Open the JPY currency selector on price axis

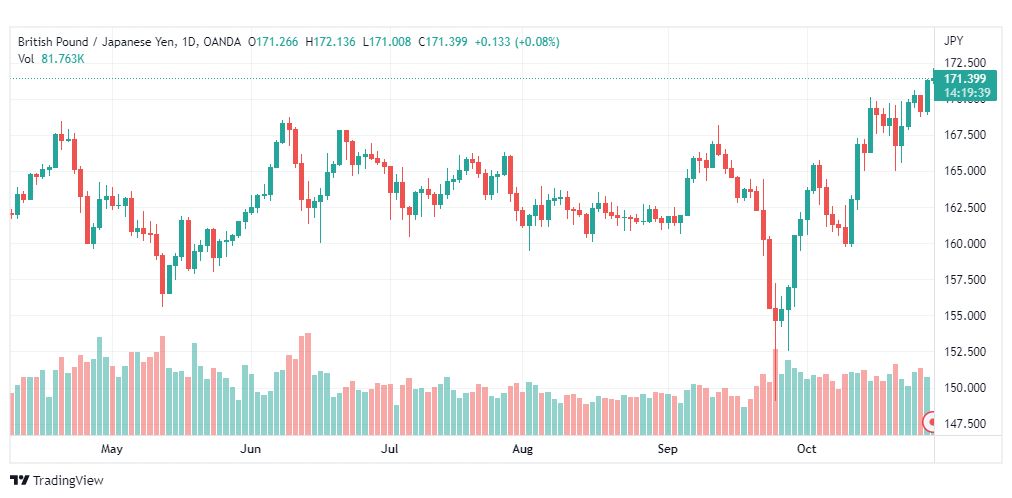[x=953, y=41]
